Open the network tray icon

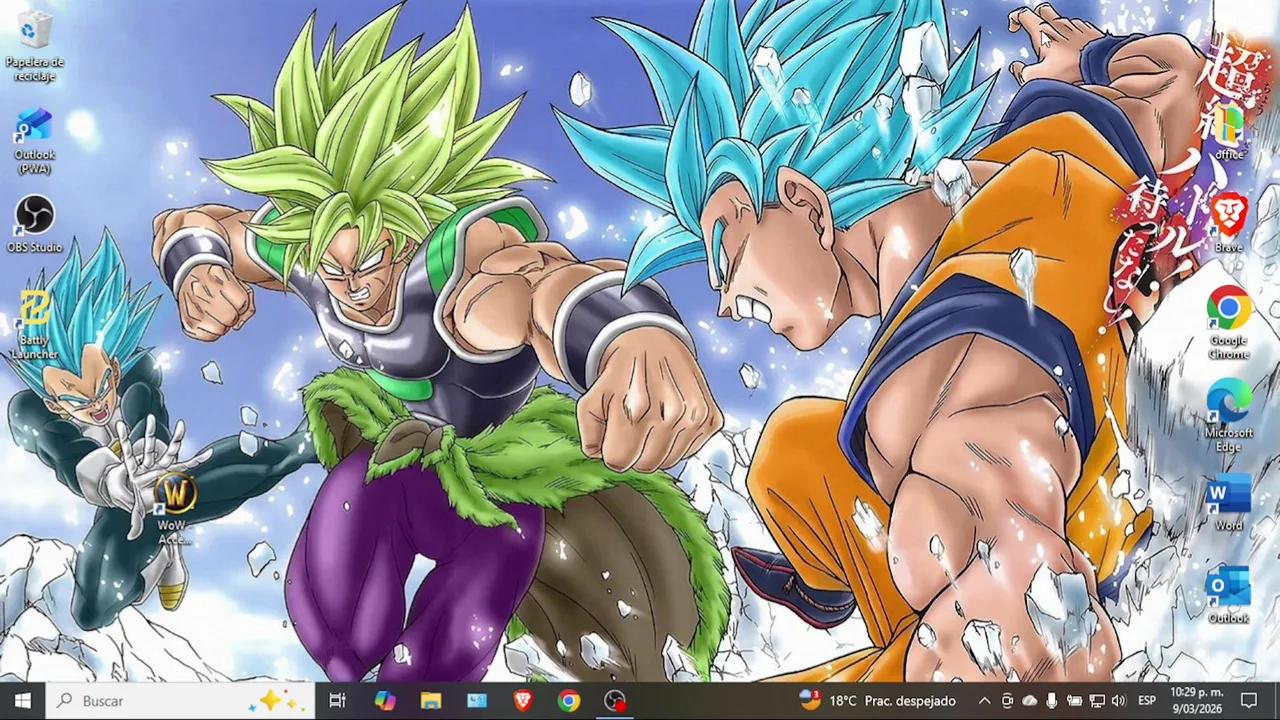coord(1096,700)
